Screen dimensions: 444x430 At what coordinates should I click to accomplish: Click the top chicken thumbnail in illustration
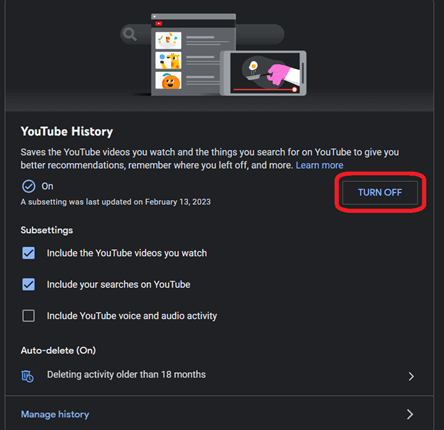[x=168, y=40]
